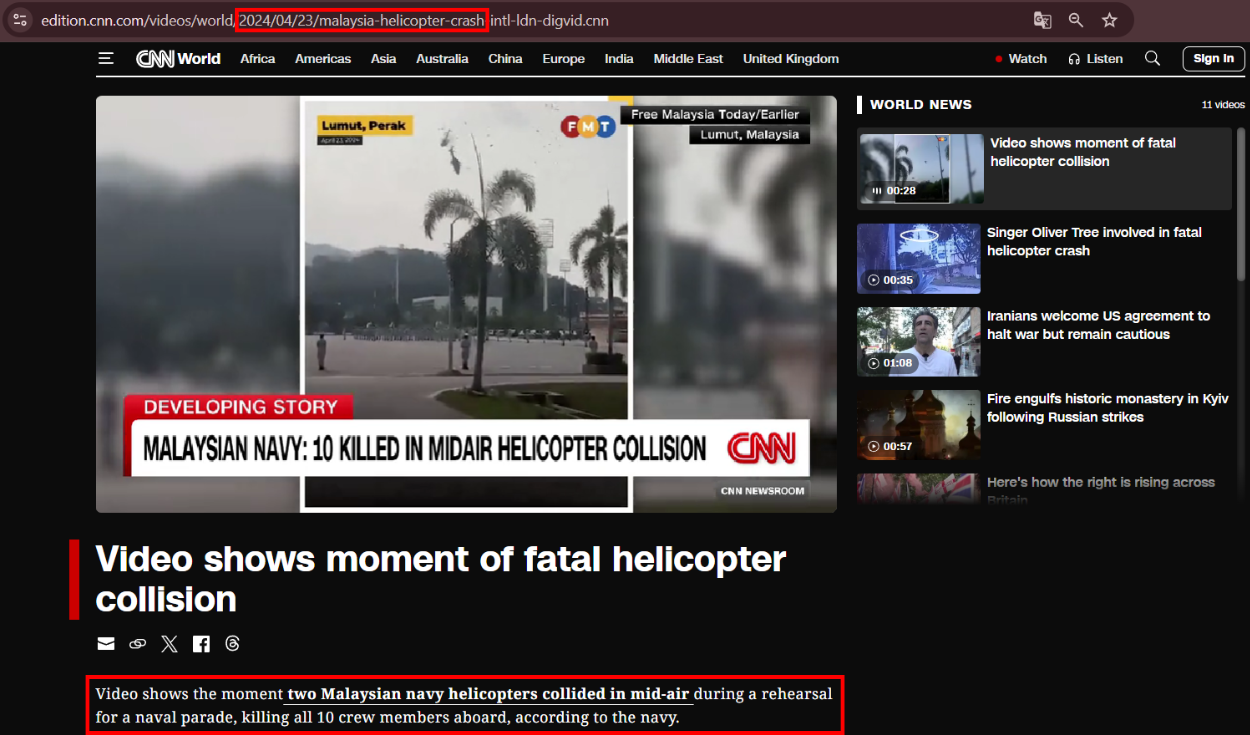The height and width of the screenshot is (735, 1250).
Task: Go to the India section
Action: coord(619,59)
